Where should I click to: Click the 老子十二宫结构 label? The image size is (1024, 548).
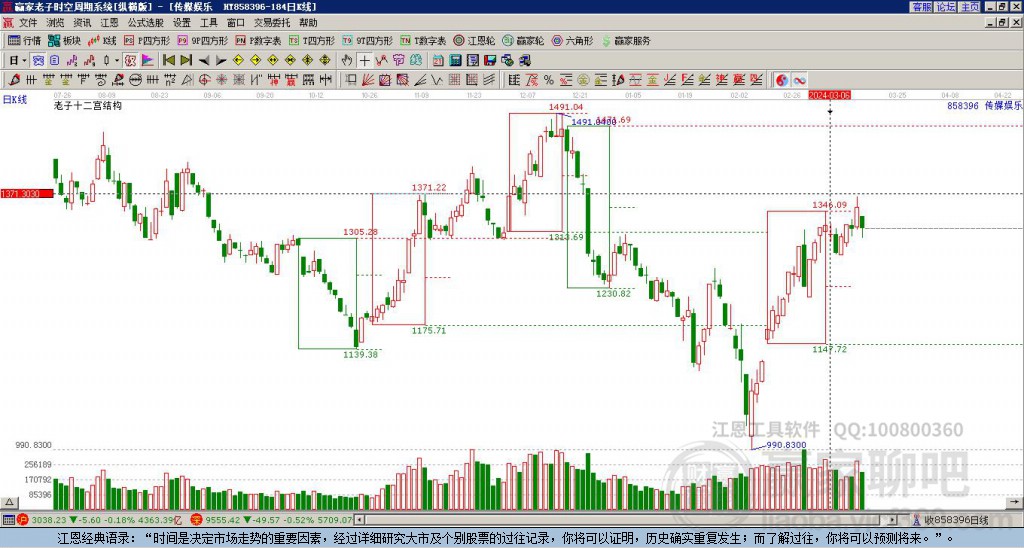tap(88, 105)
